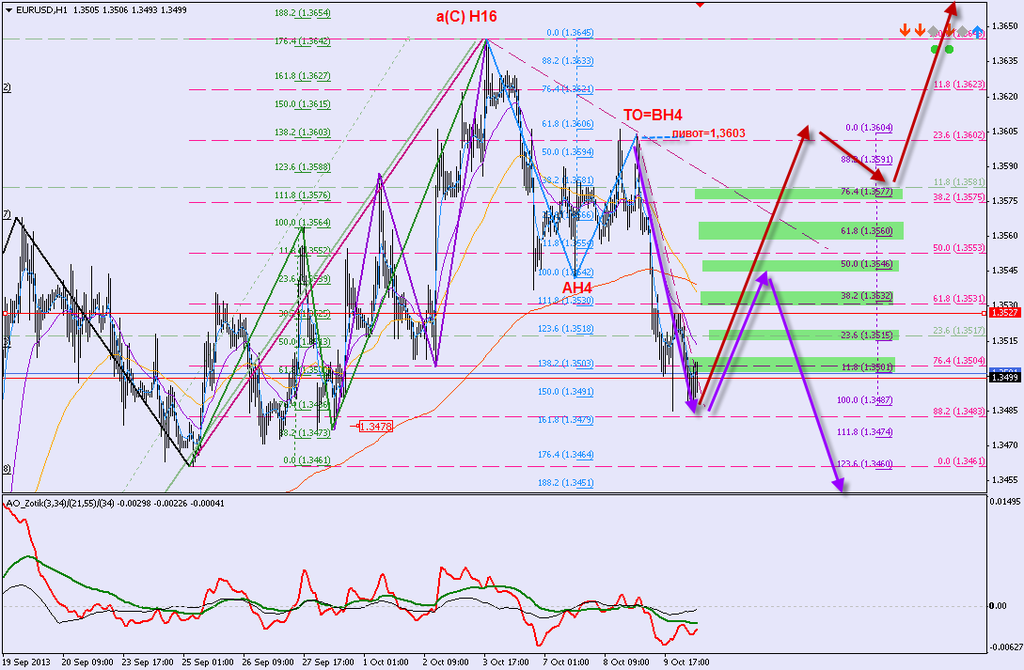Select the red 'AH4' annotation
This screenshot has width=1024, height=670.
(577, 288)
